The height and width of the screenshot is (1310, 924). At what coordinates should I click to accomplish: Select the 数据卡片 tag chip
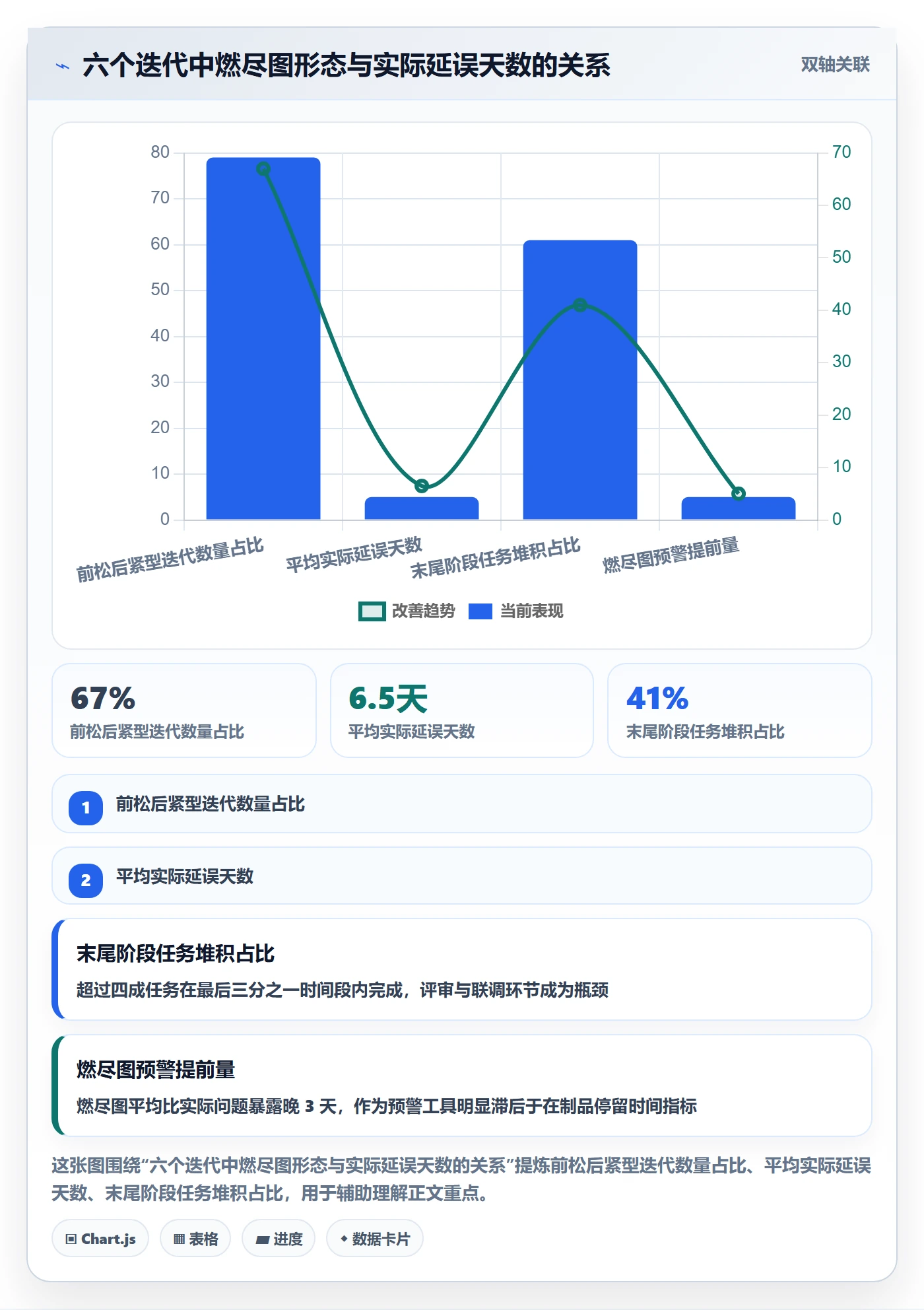coord(375,1239)
